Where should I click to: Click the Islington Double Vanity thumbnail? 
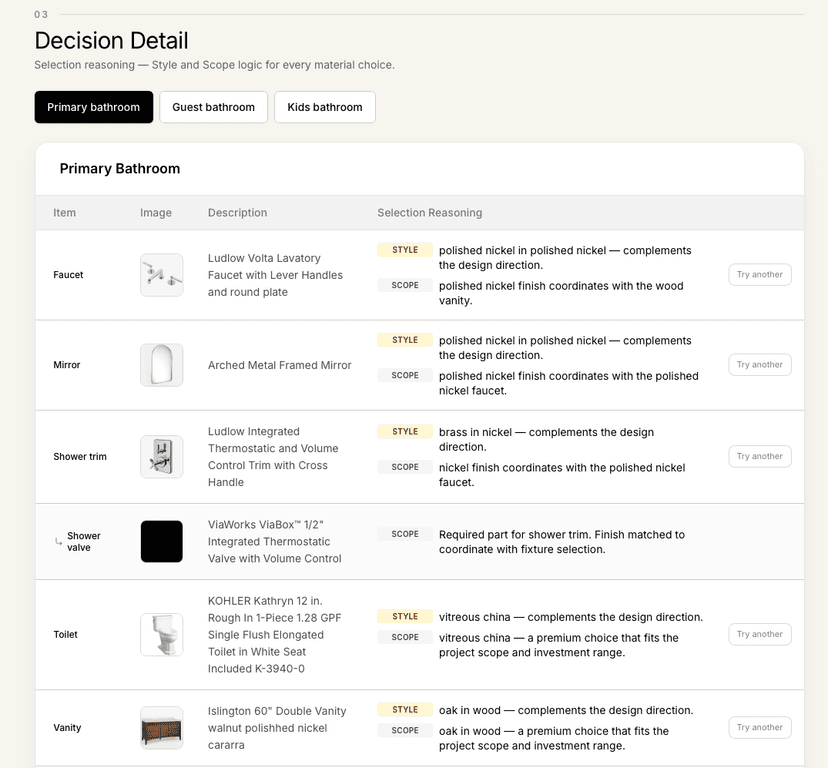(161, 728)
